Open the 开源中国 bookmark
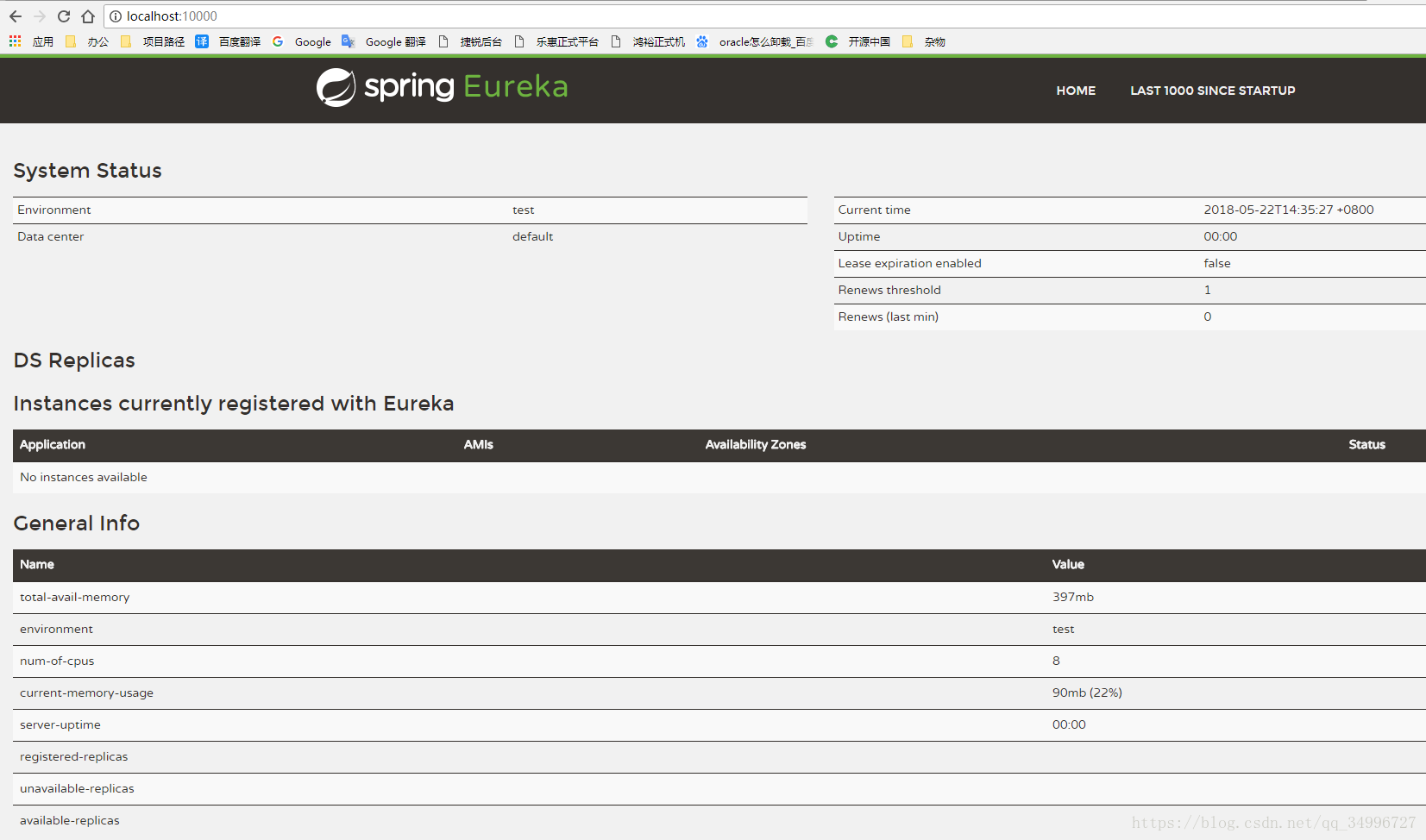The image size is (1426, 840). click(x=858, y=41)
